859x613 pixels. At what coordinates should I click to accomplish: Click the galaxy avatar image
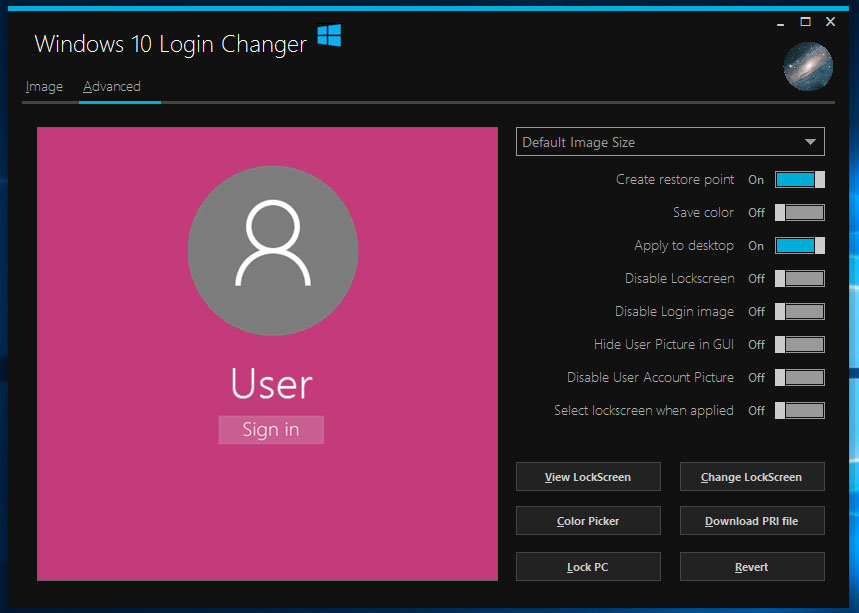pyautogui.click(x=808, y=66)
